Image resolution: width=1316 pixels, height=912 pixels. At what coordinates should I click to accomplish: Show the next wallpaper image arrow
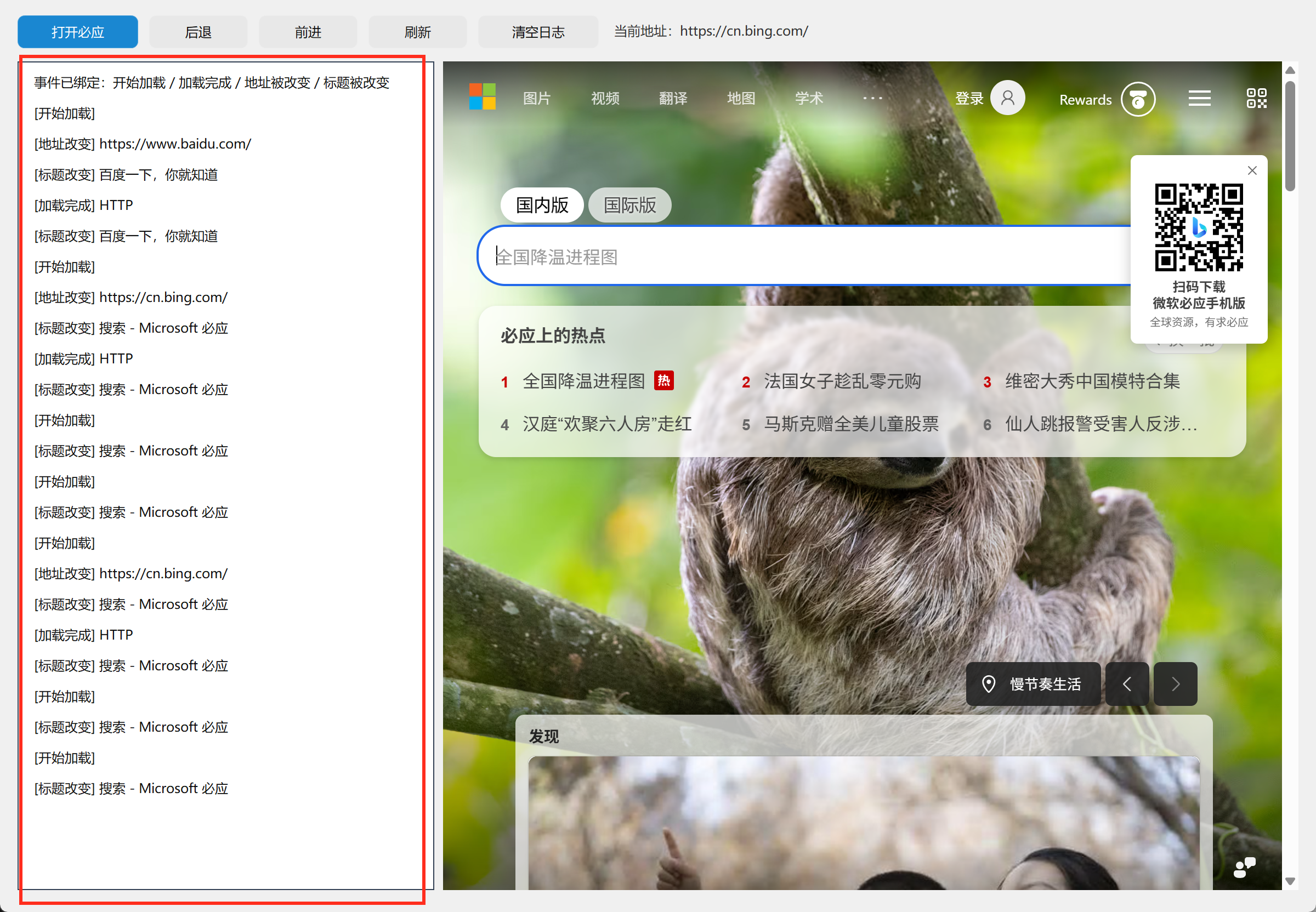[1175, 684]
